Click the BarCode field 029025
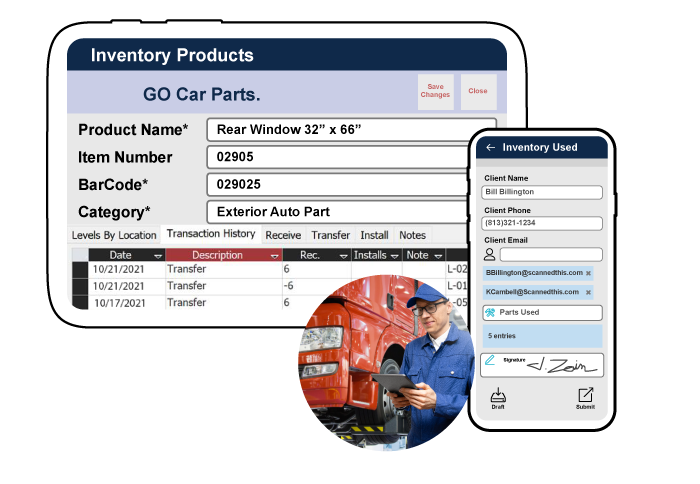The image size is (700, 484). [339, 184]
